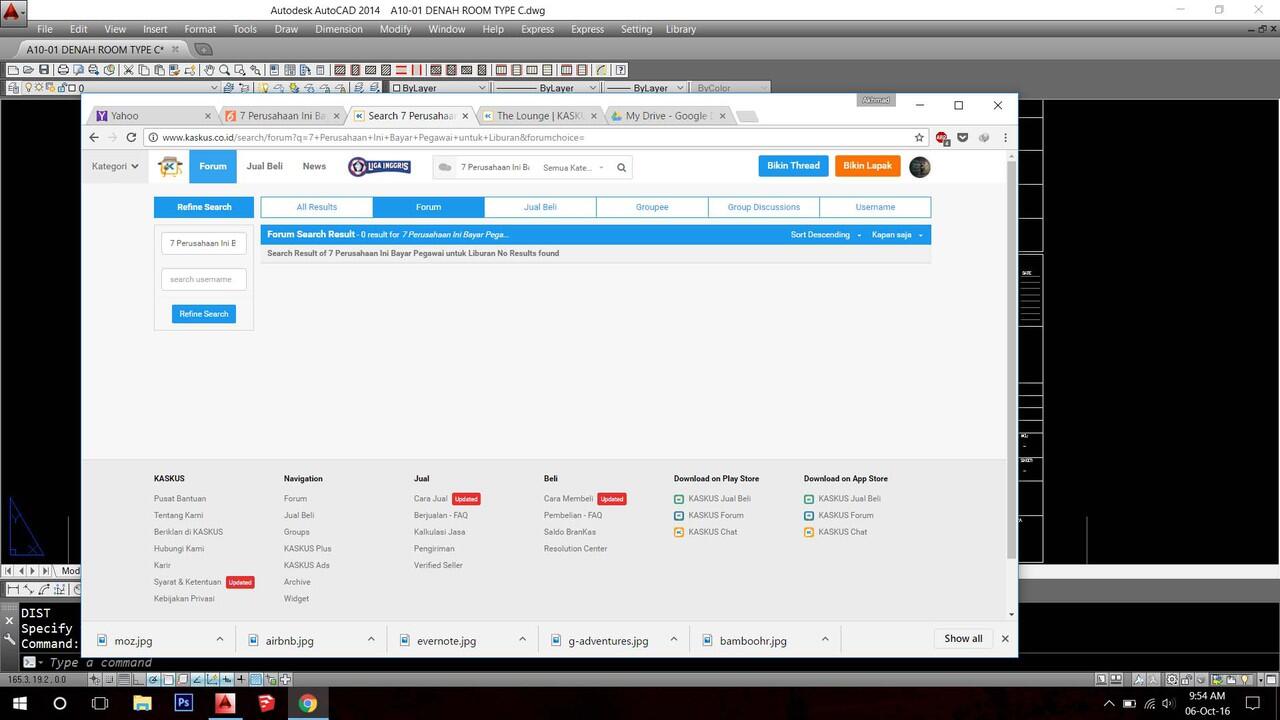Open the AutoCAD Dimension menu

pyautogui.click(x=339, y=29)
